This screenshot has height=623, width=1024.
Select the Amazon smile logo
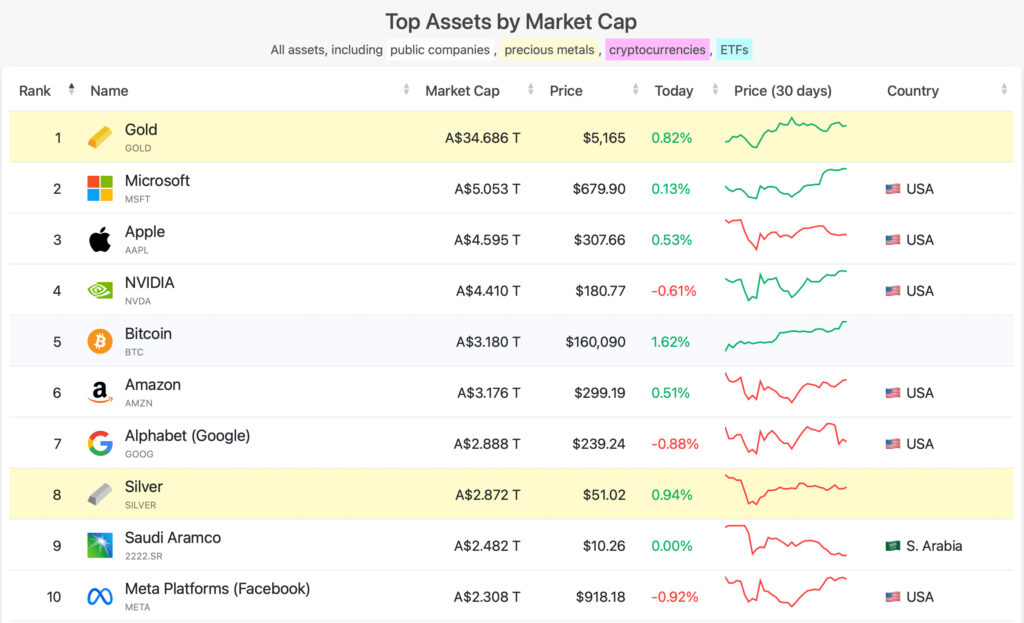point(98,391)
